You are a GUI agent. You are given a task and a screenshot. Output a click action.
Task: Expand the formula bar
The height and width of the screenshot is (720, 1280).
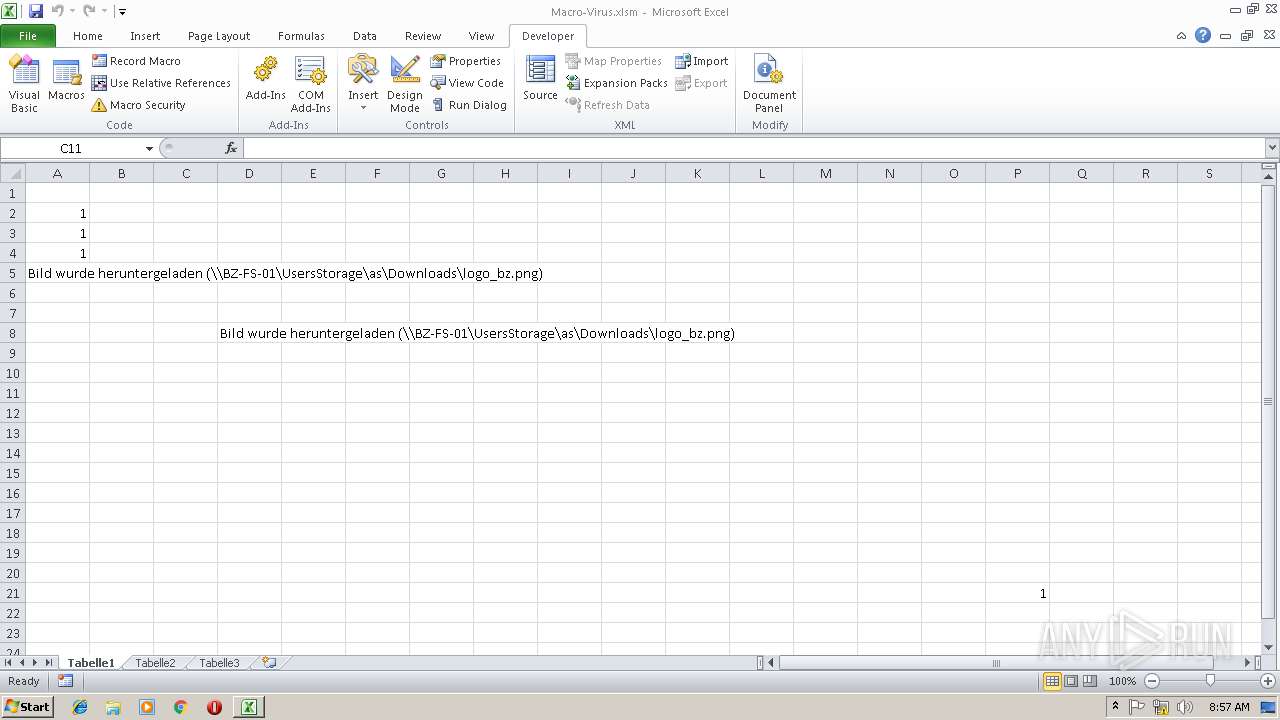1272,148
